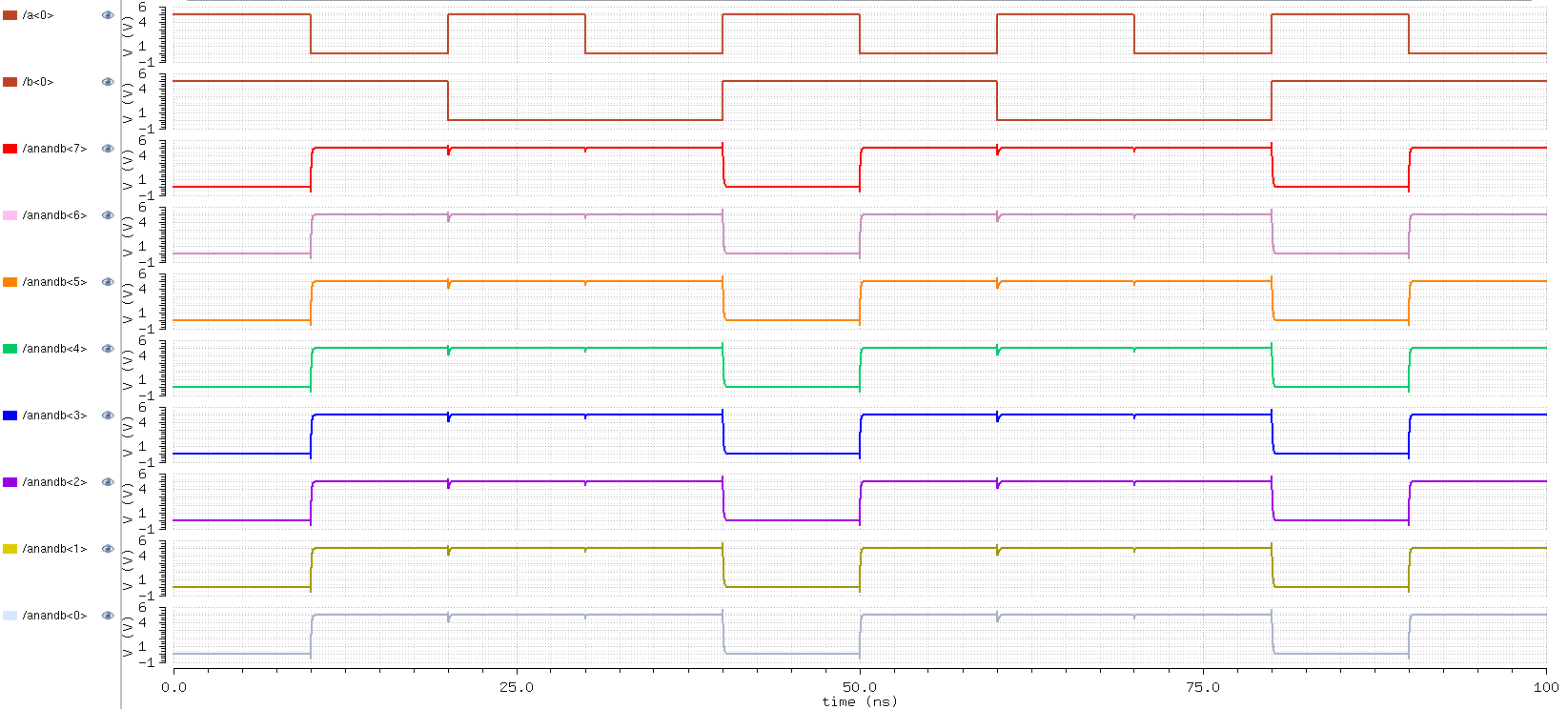1568x709 pixels.
Task: Toggle visibility eye for /b<0> signal
Action: coord(108,82)
